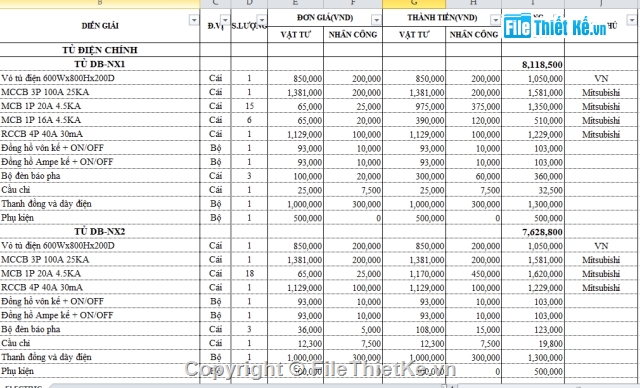Select the 8,118,500 total cell

(533, 64)
